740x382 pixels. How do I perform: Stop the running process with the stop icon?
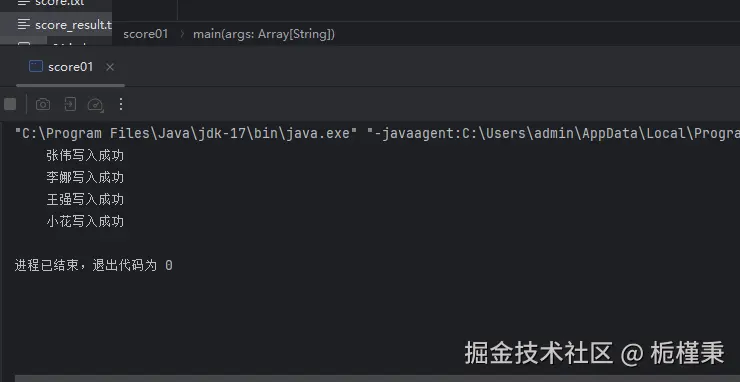[10, 104]
